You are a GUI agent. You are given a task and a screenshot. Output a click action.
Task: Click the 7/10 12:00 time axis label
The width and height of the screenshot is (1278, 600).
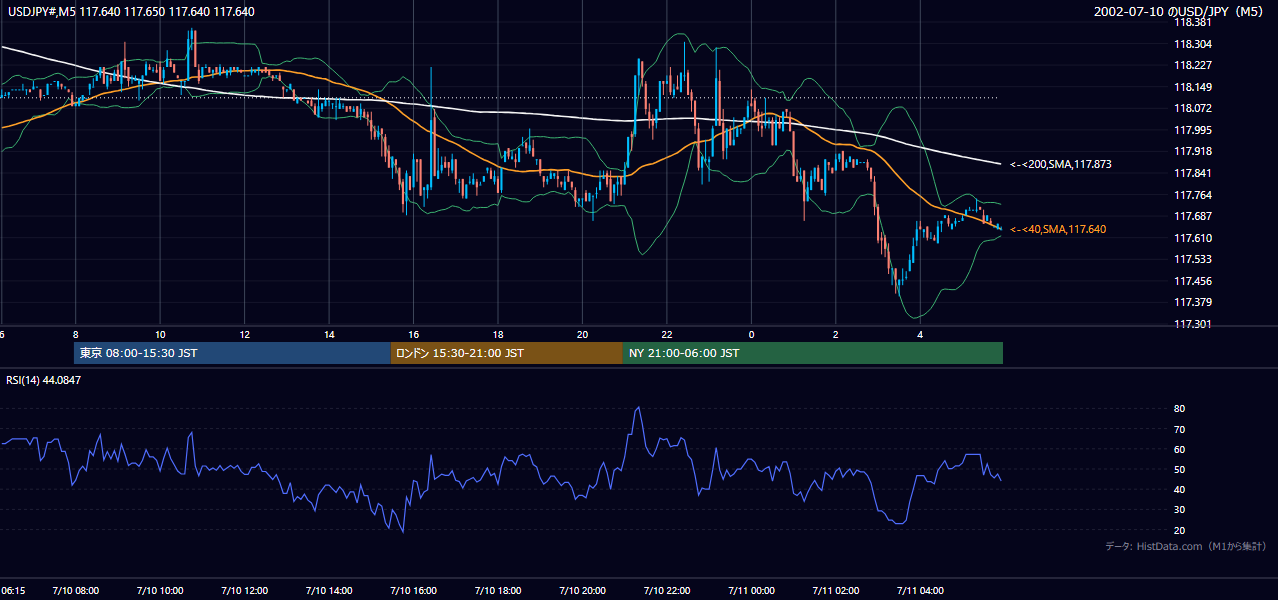(245, 591)
